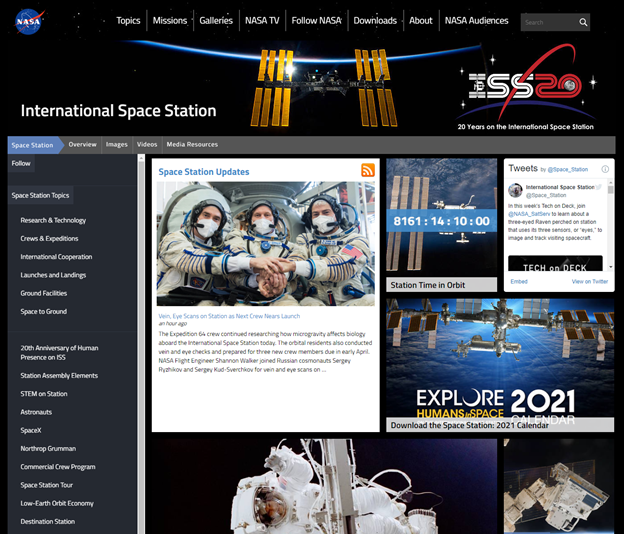Switch to the Overview tab
The width and height of the screenshot is (624, 534).
82,144
